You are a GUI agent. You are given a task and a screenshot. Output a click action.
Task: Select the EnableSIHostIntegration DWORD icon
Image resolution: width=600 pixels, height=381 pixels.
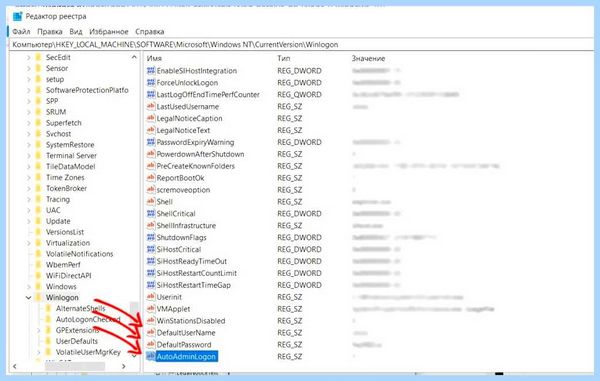[x=151, y=71]
